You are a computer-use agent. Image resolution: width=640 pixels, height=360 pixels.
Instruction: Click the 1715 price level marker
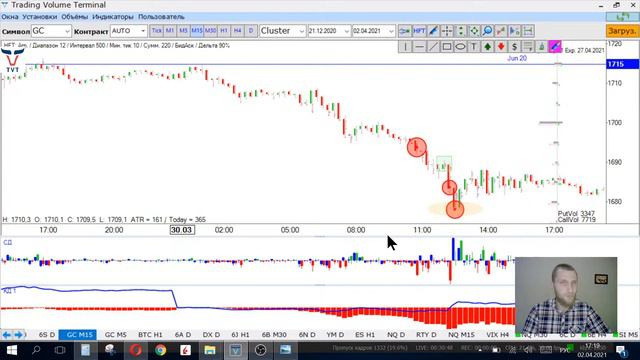point(622,64)
